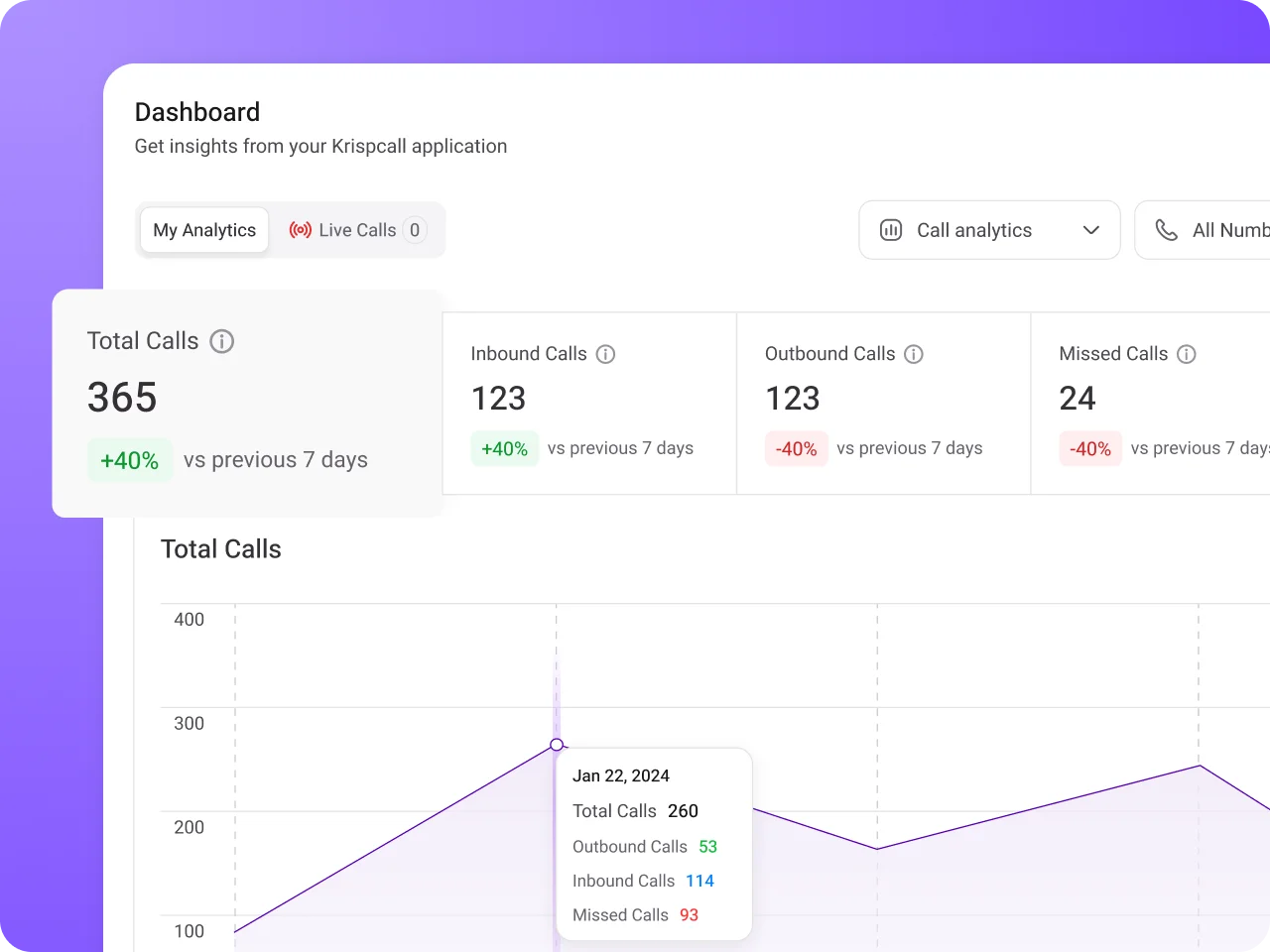Click the 200 y-axis label

[x=190, y=828]
